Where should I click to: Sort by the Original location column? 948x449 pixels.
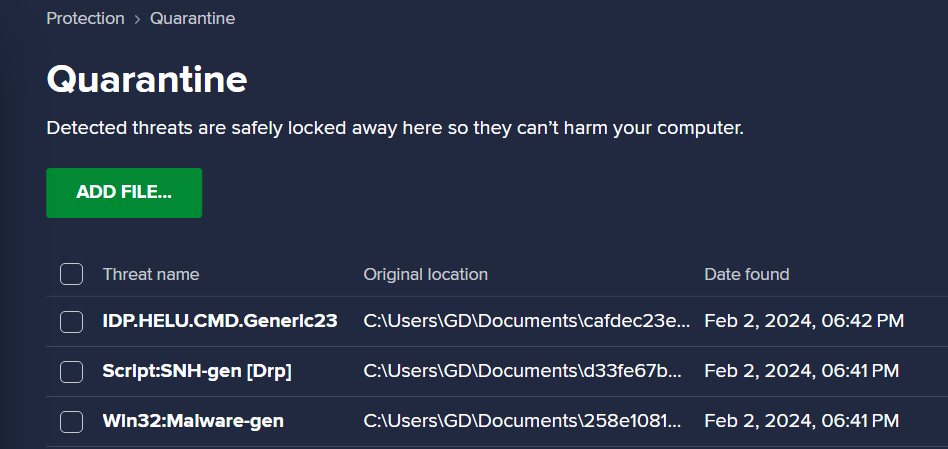[x=426, y=274]
